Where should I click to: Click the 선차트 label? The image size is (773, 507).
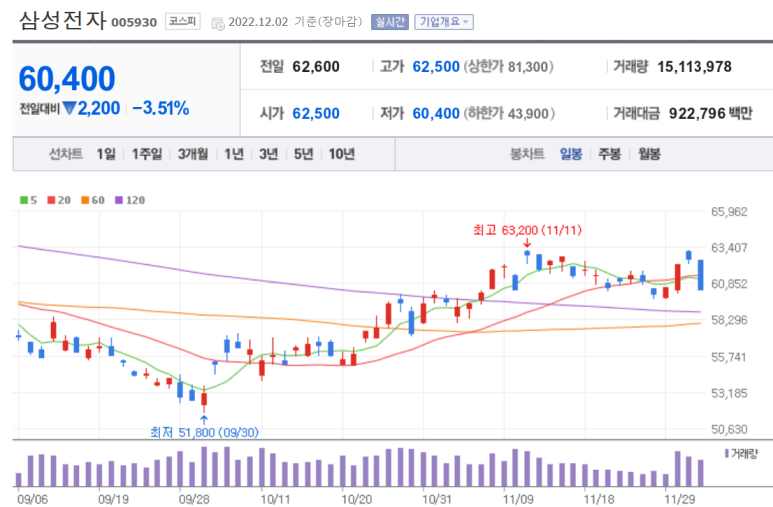point(66,154)
